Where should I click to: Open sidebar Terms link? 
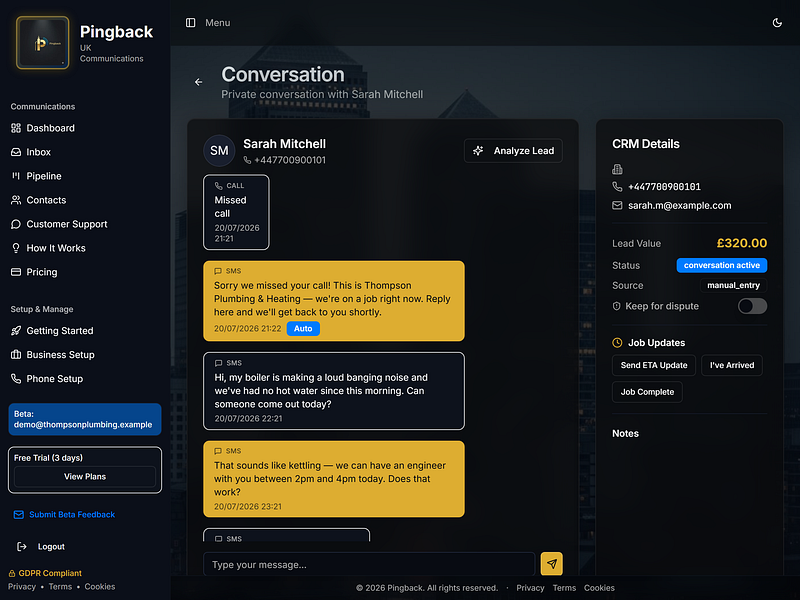click(60, 587)
